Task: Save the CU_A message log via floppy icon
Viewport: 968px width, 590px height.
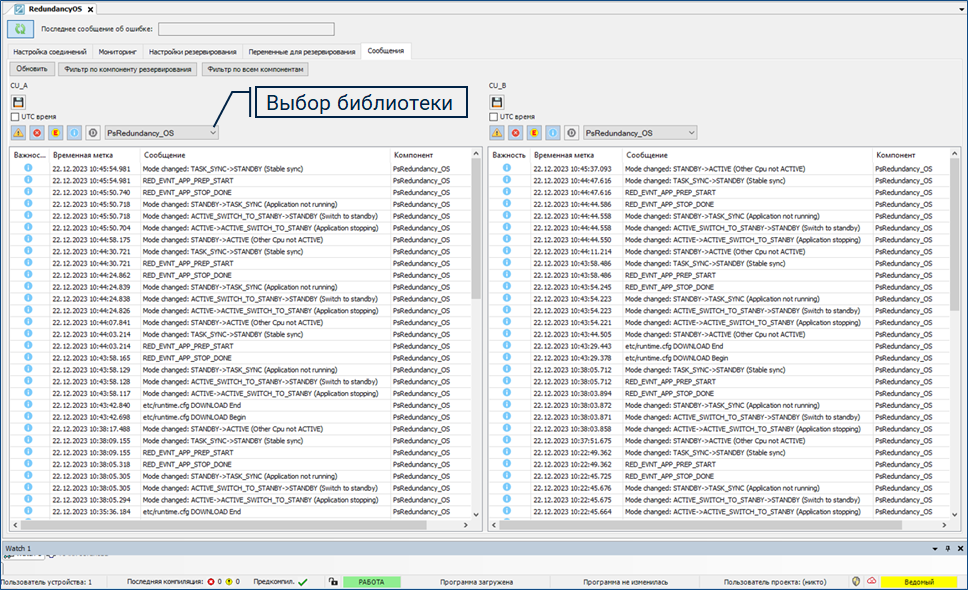Action: 18,102
